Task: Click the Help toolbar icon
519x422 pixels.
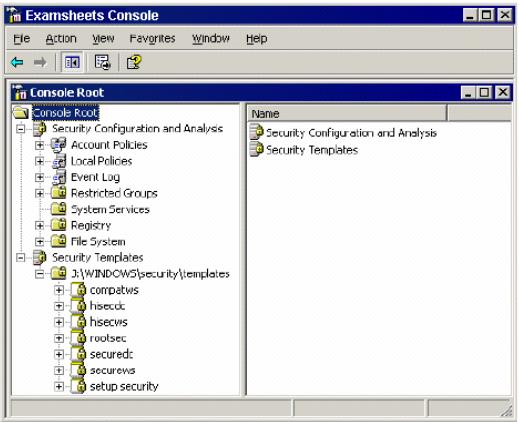Action: (134, 62)
